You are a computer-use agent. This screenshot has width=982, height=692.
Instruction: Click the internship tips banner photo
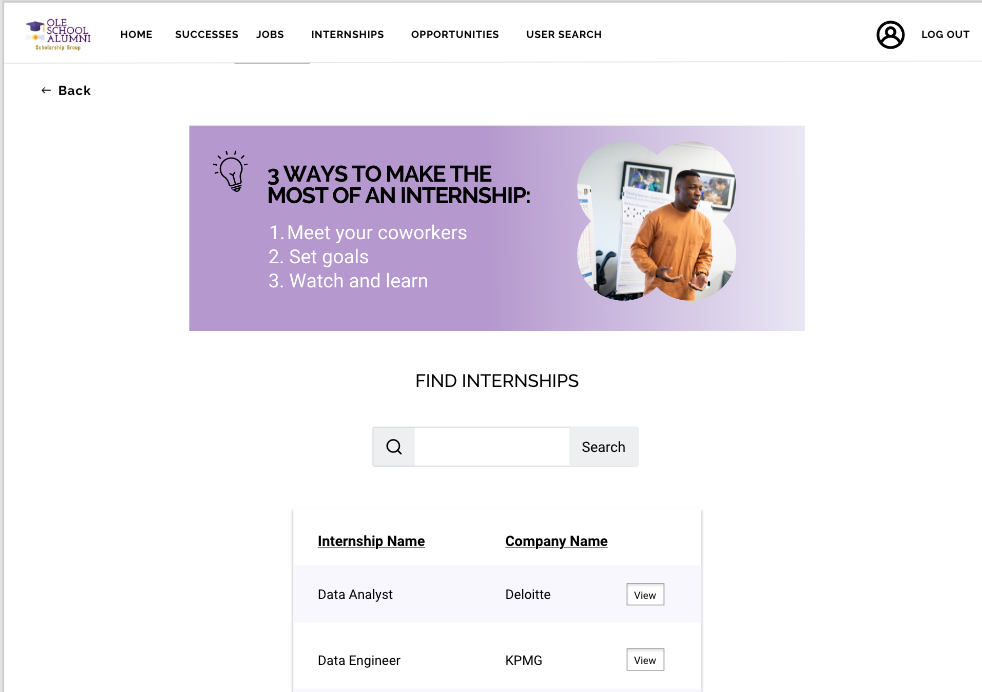click(657, 222)
